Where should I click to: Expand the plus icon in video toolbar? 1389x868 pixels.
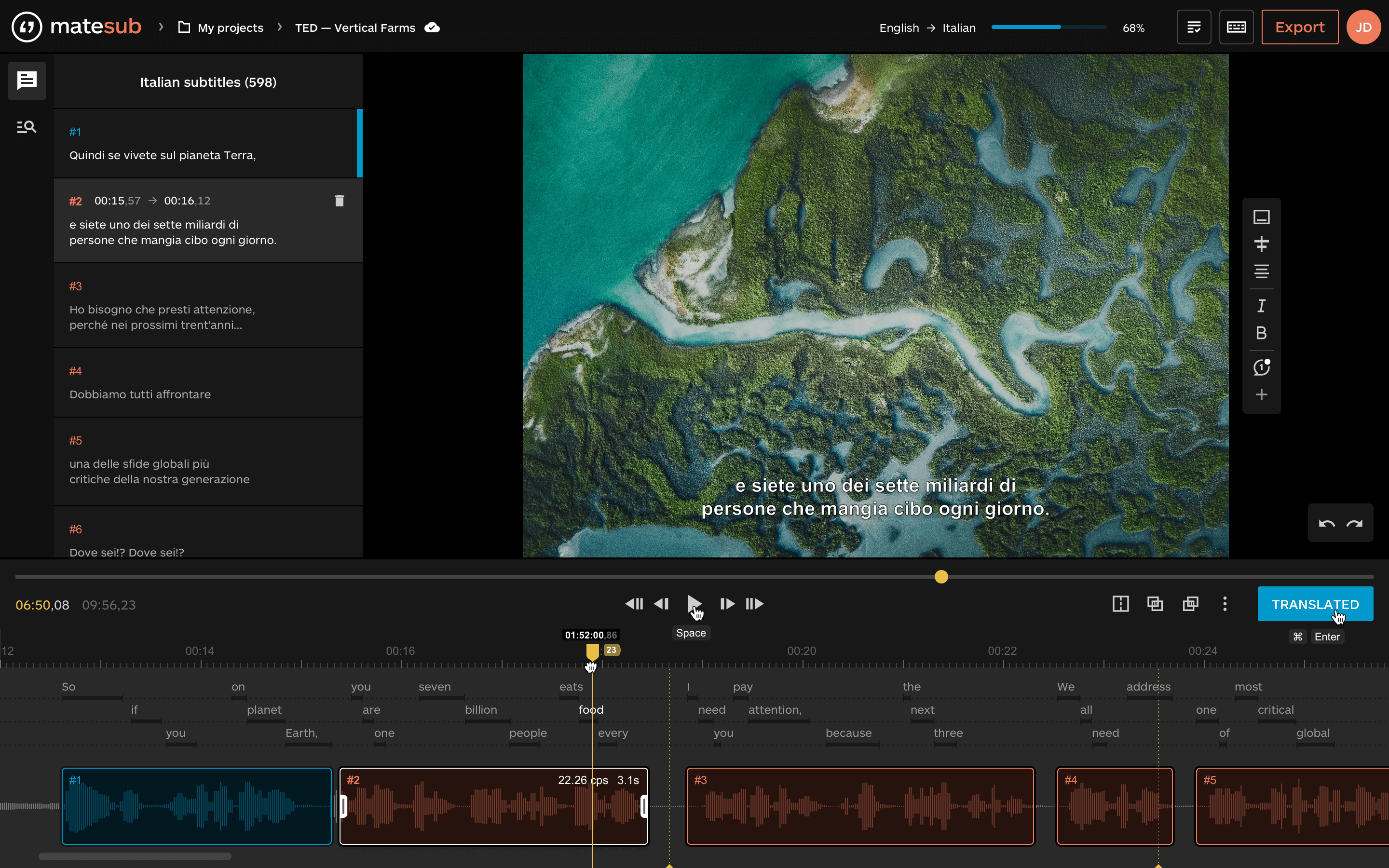pos(1261,394)
